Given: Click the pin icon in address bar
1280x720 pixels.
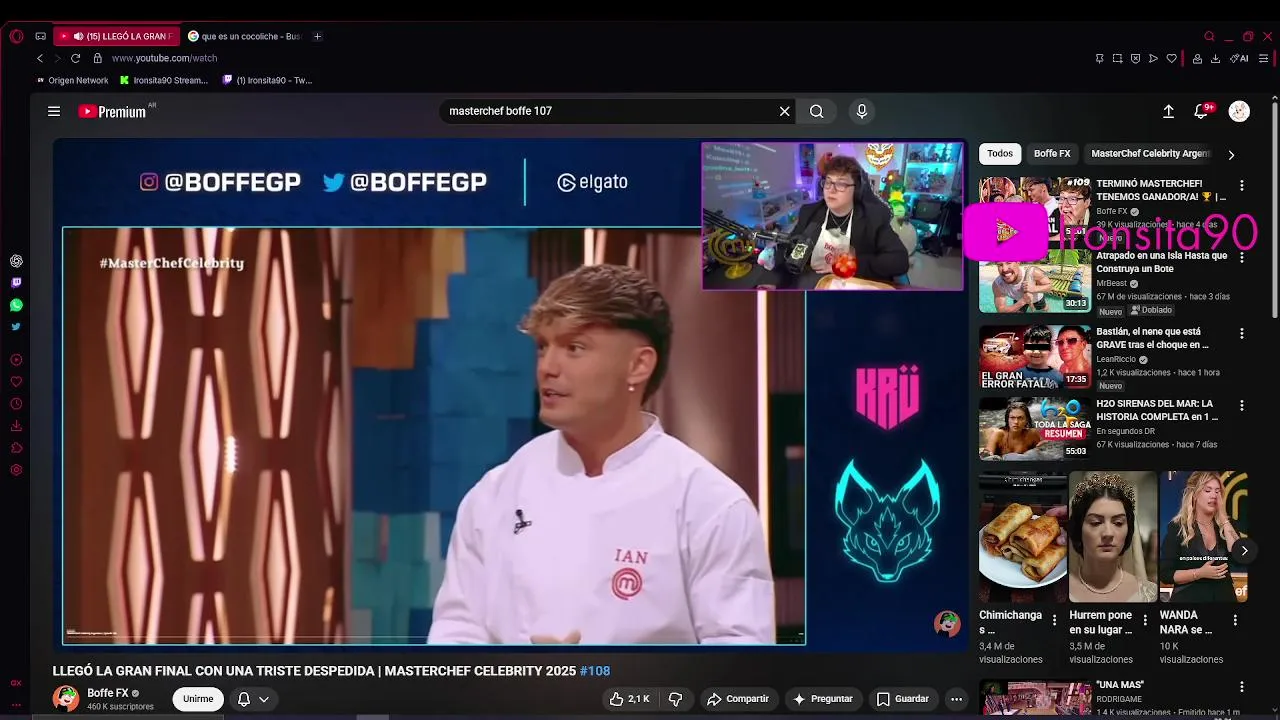Looking at the screenshot, I should pyautogui.click(x=1099, y=58).
